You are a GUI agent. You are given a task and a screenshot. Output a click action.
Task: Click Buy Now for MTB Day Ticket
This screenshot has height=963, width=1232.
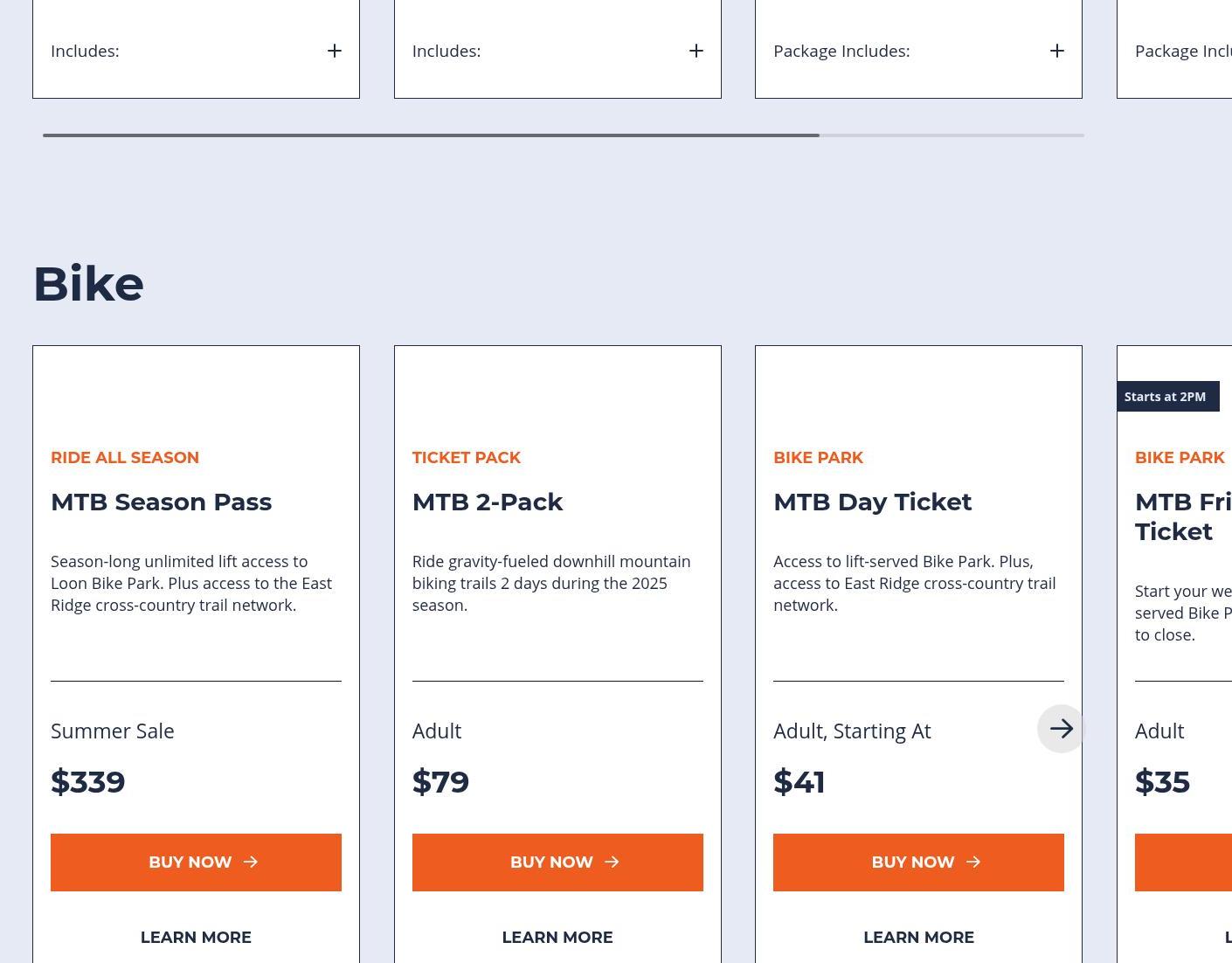click(x=918, y=863)
